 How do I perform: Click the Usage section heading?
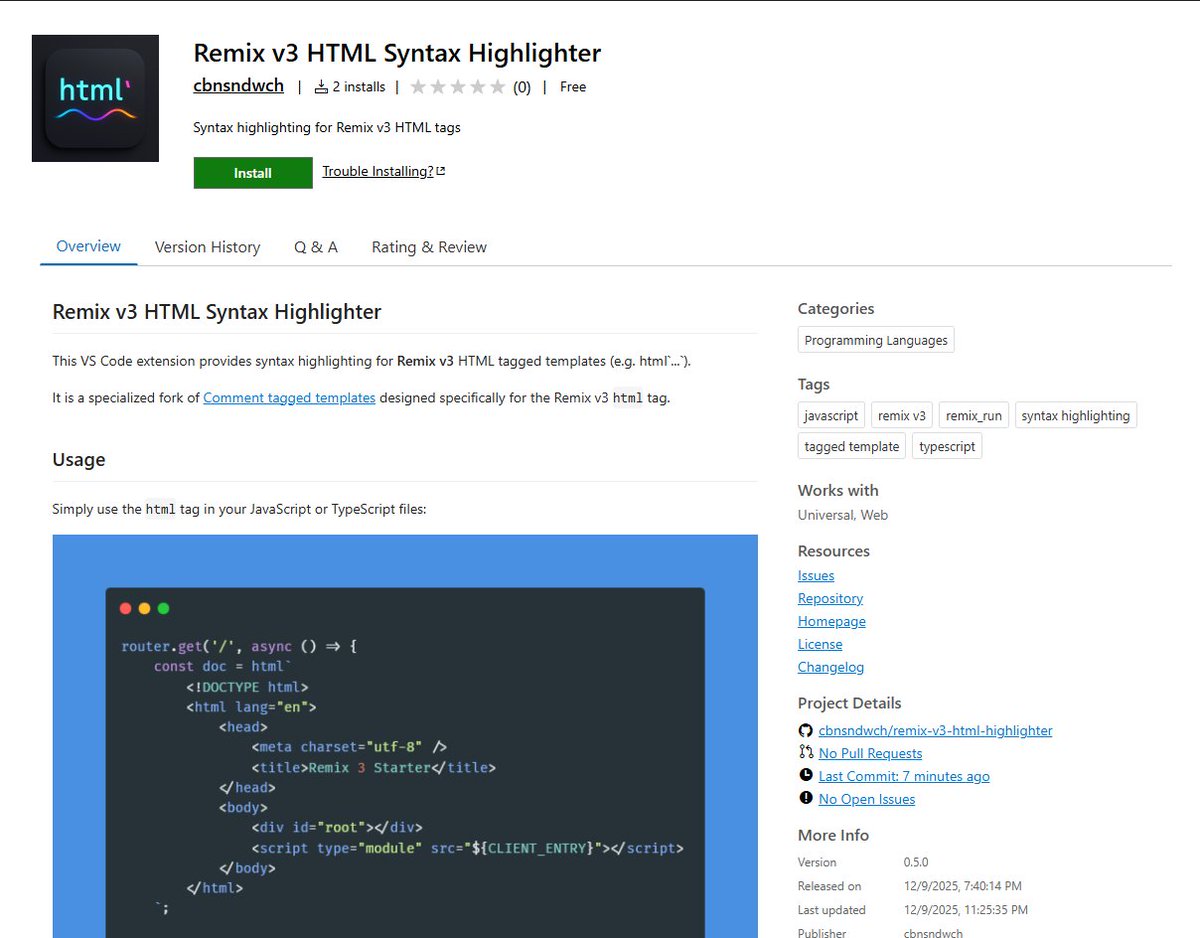[x=79, y=460]
